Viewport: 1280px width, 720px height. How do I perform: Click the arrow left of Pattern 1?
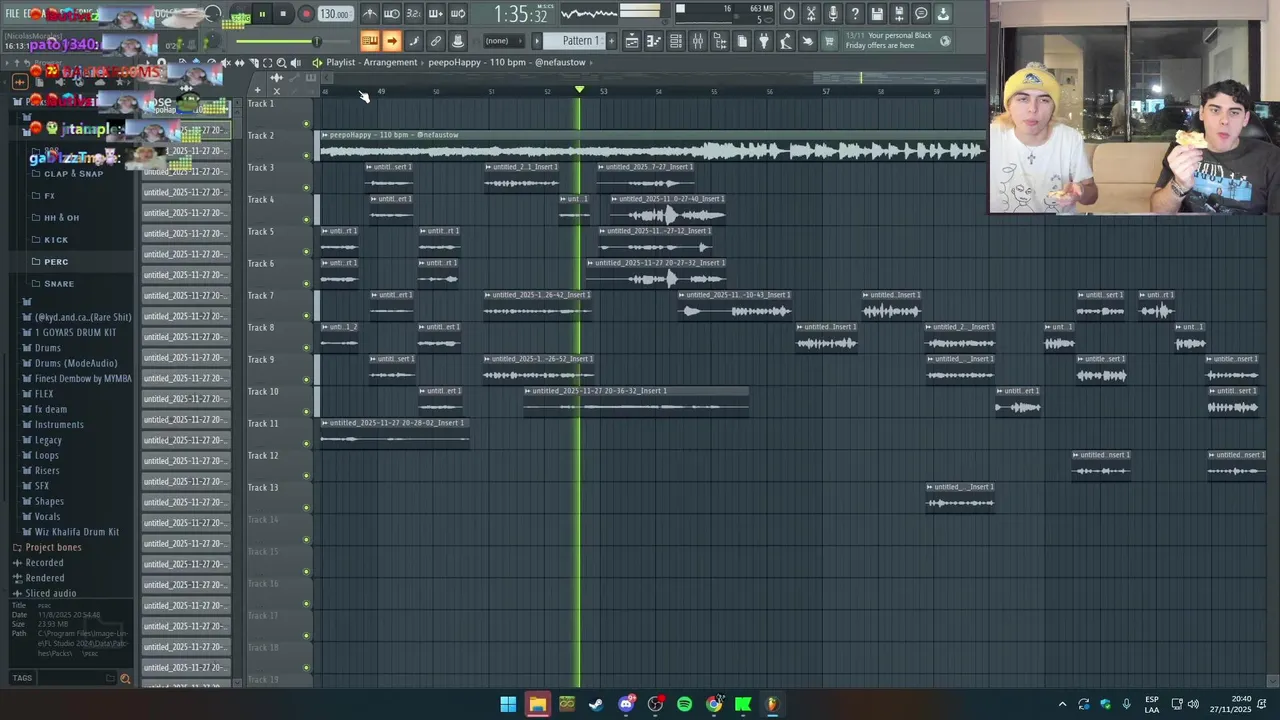[537, 41]
